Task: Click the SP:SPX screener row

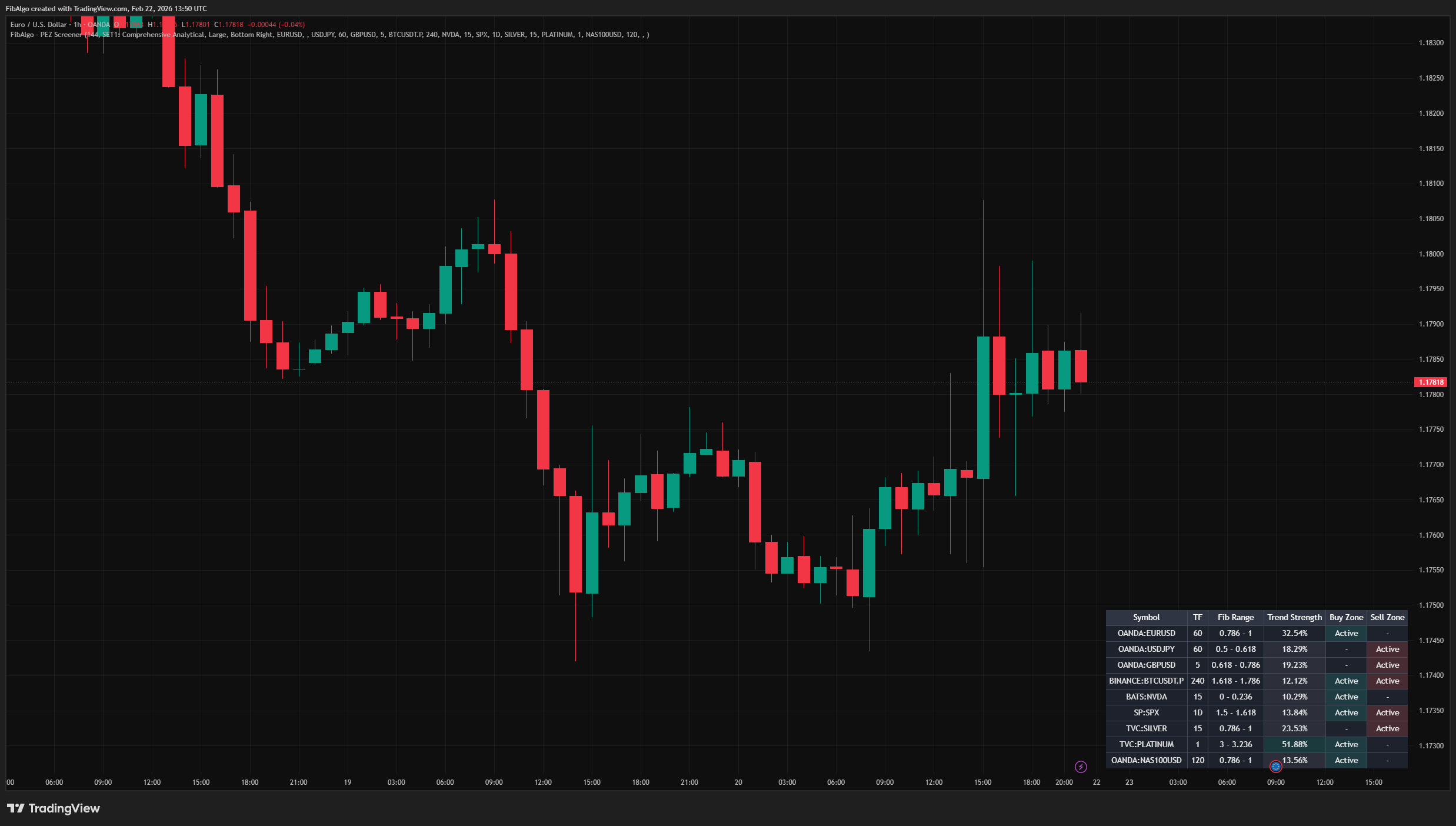Action: click(1146, 712)
